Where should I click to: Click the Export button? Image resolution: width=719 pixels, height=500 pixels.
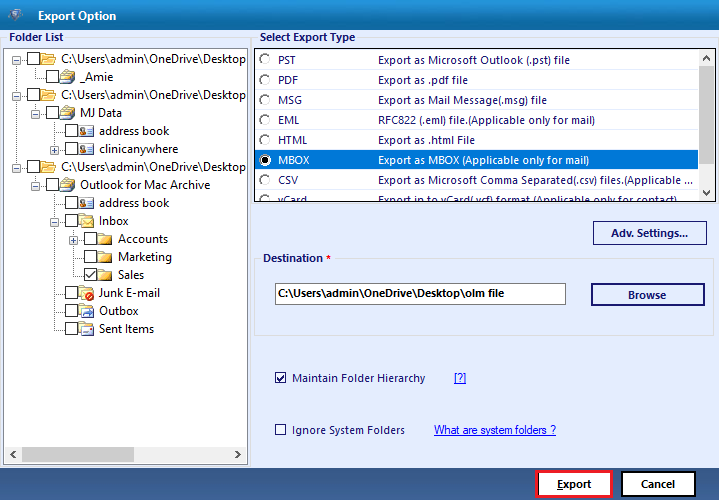tap(574, 484)
